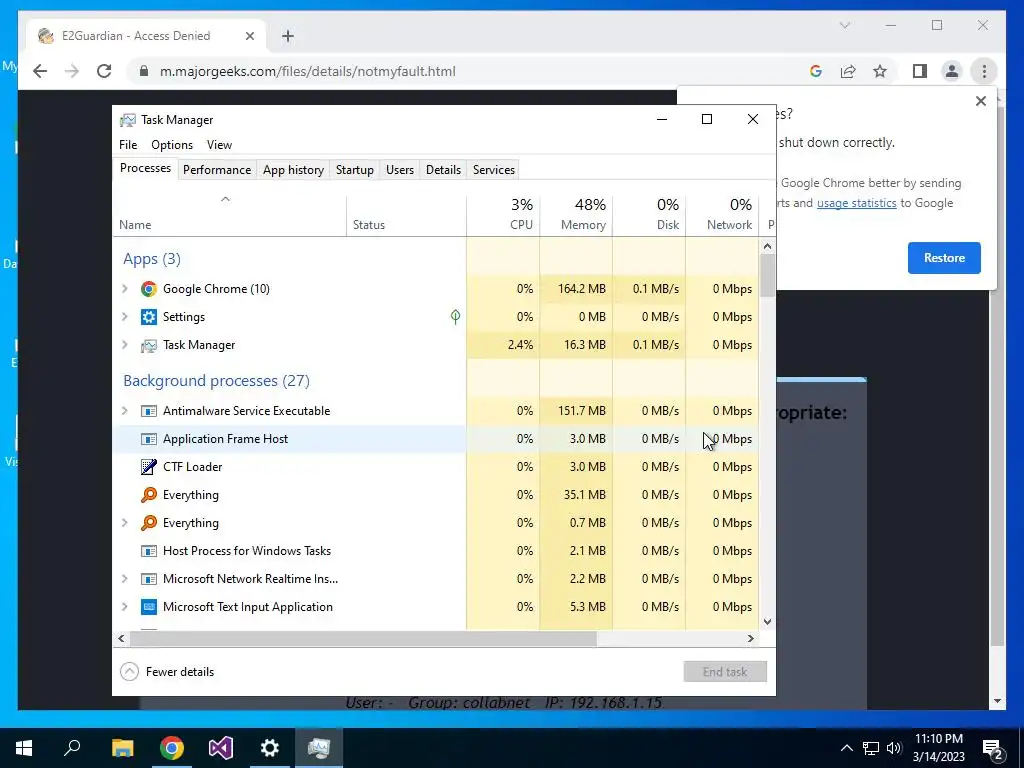Click the Task Manager process row icon
1024x768 pixels.
pos(149,345)
